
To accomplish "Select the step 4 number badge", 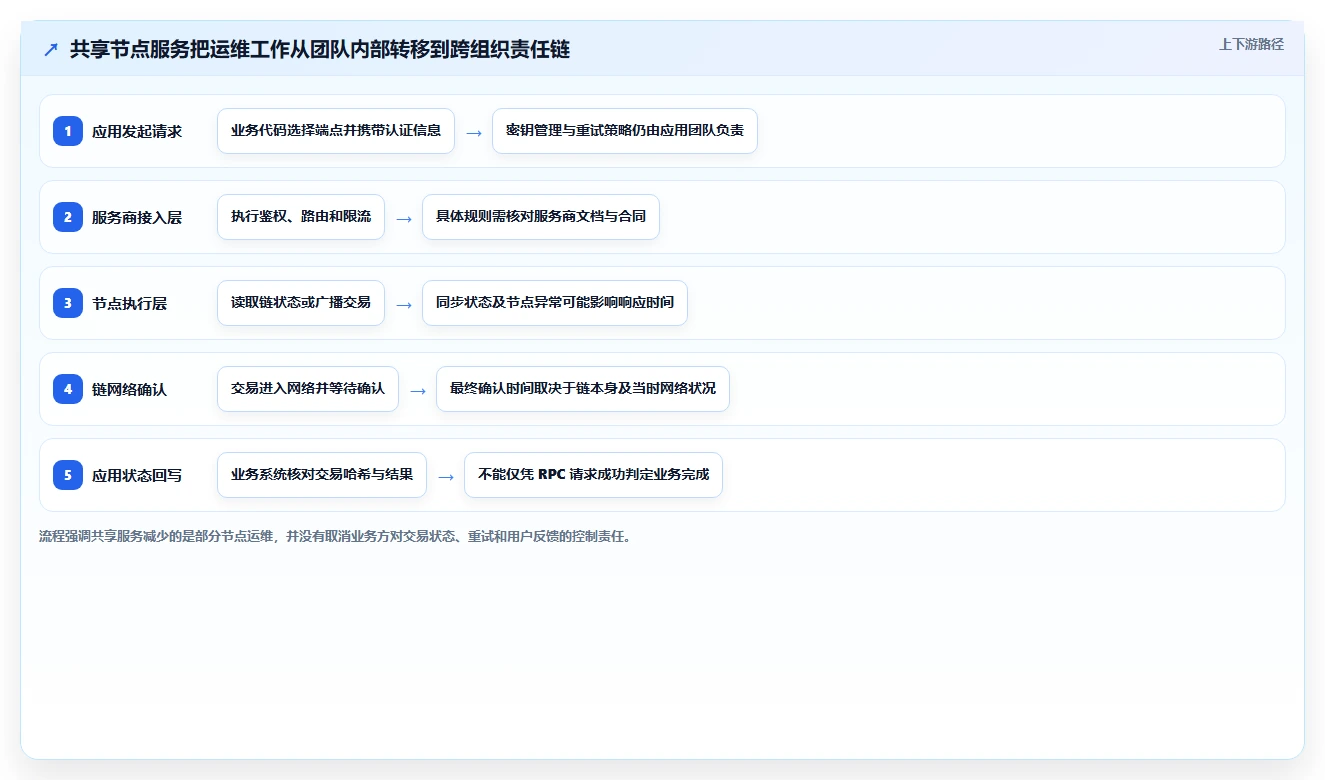I will tap(68, 389).
